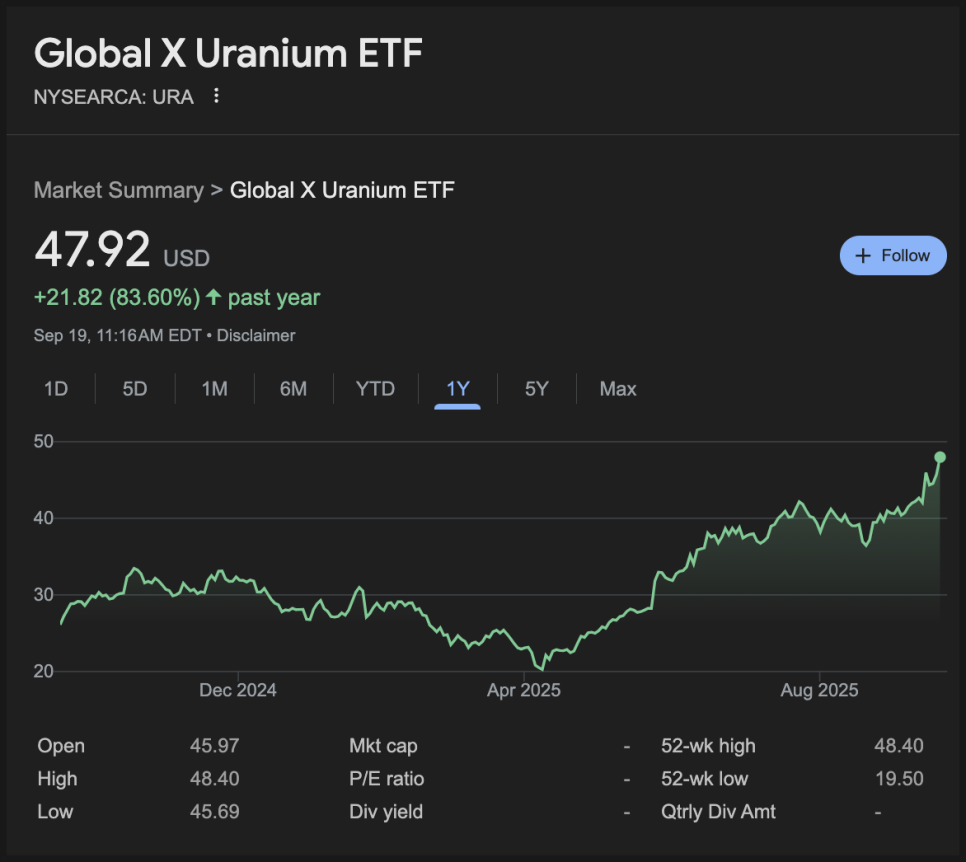Open the Max range tab

click(x=618, y=389)
